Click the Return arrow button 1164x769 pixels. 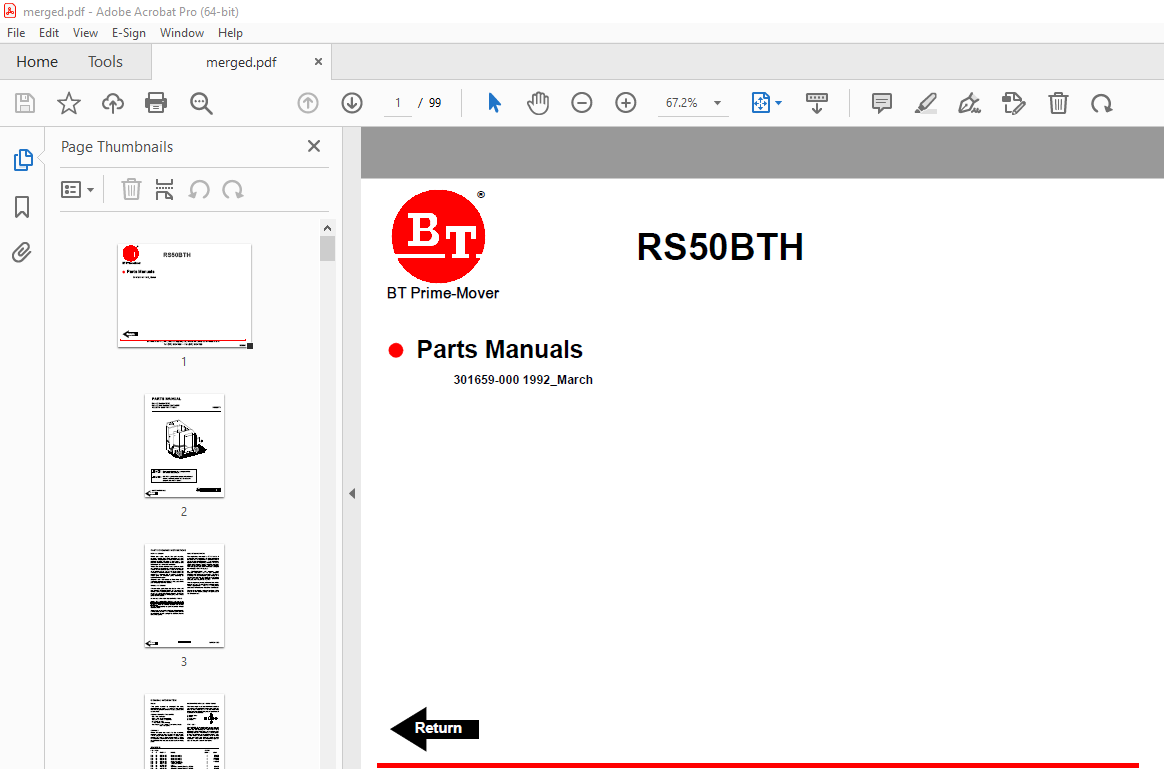[x=435, y=728]
